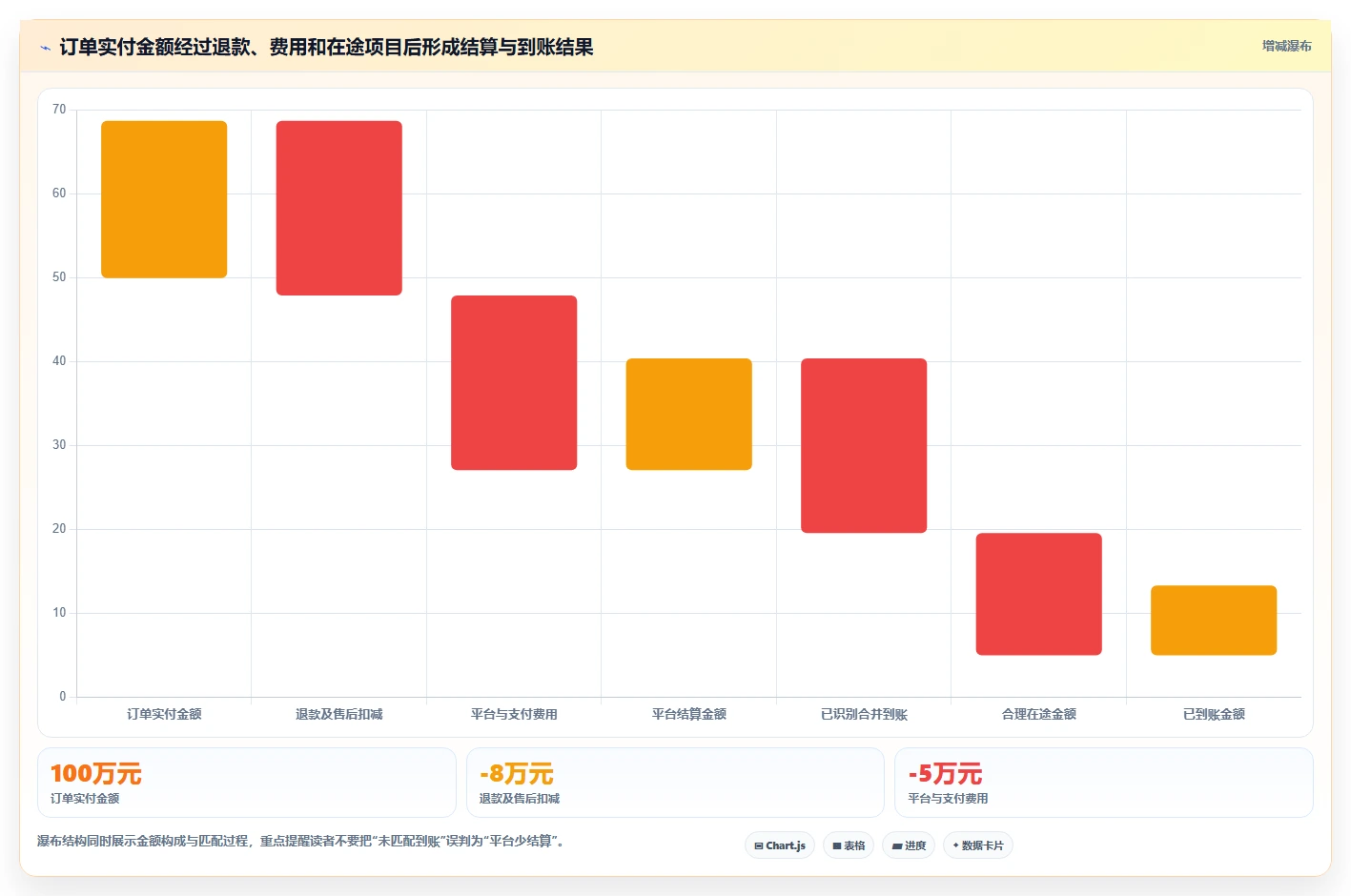Click the red 平台与支付费用 bar
Image resolution: width=1351 pixels, height=896 pixels.
pos(514,382)
